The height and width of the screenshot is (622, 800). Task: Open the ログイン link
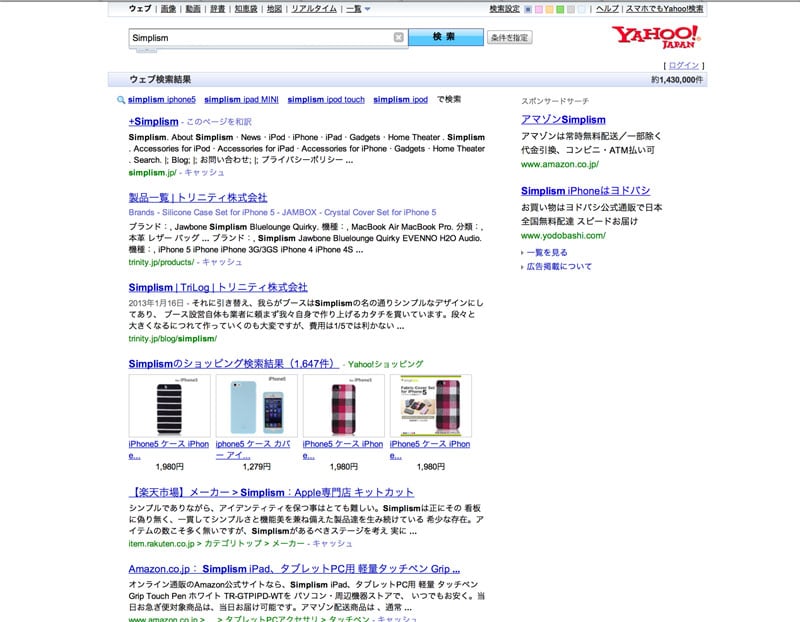tap(684, 65)
